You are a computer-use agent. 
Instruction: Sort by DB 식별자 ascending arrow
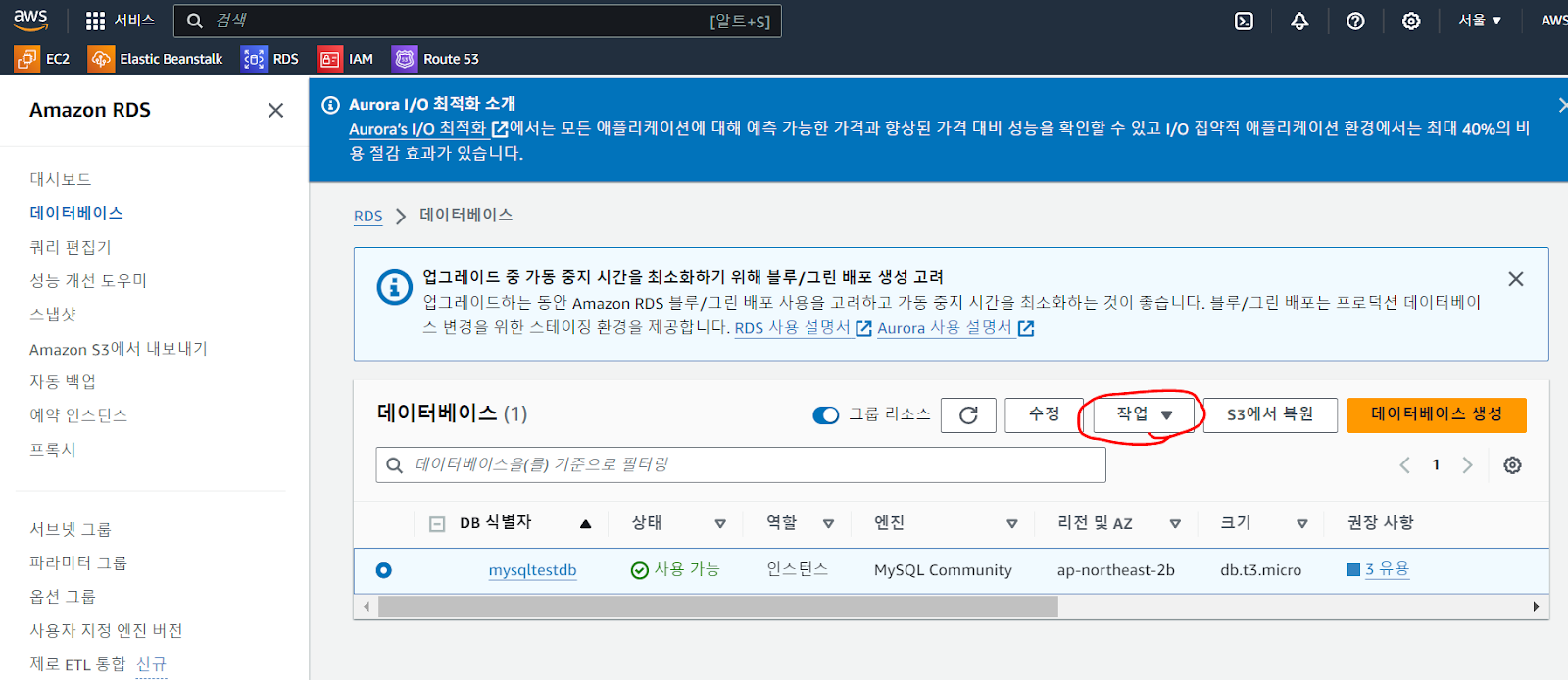point(585,524)
